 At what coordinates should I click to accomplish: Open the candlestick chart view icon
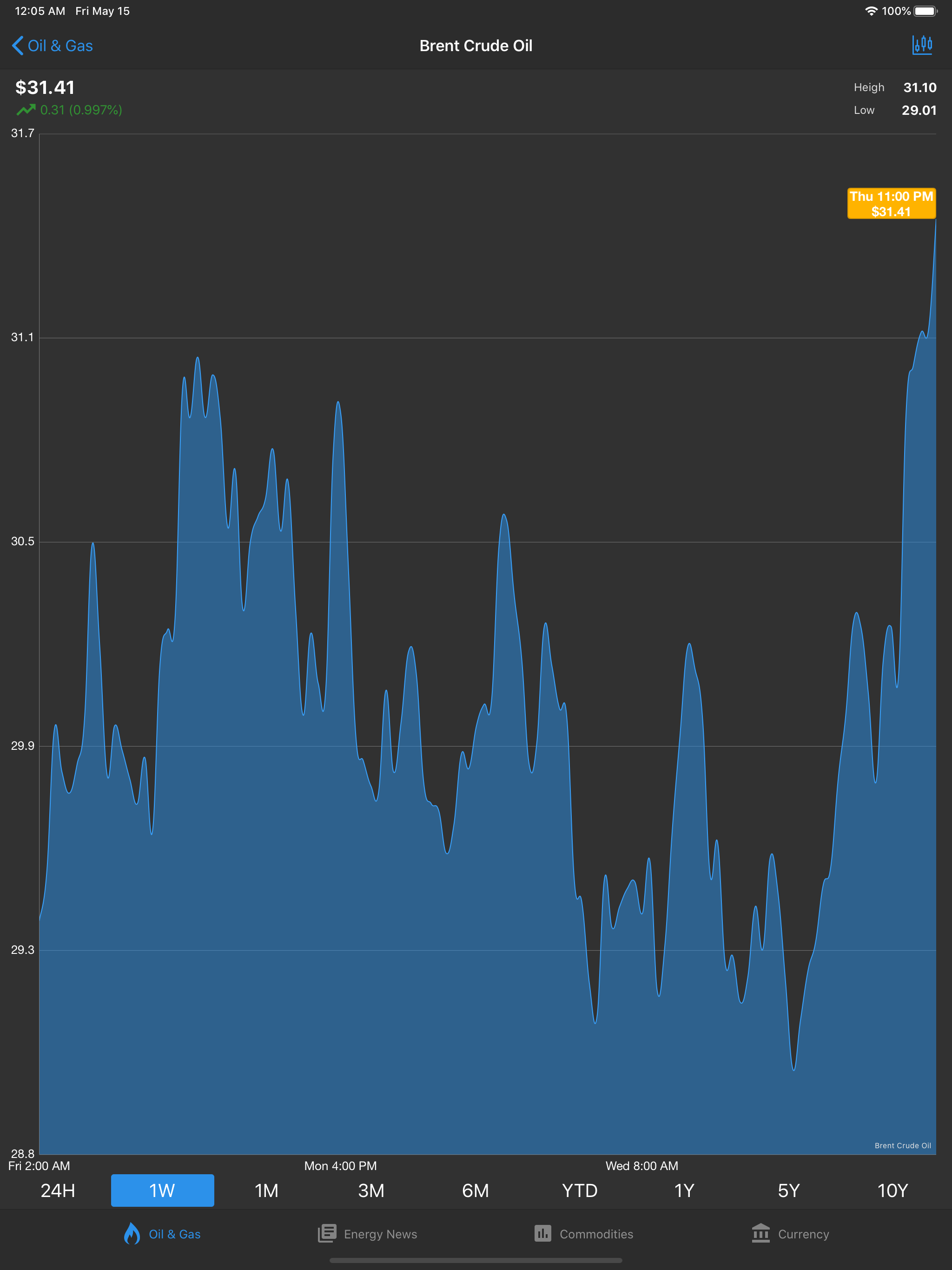pos(922,46)
